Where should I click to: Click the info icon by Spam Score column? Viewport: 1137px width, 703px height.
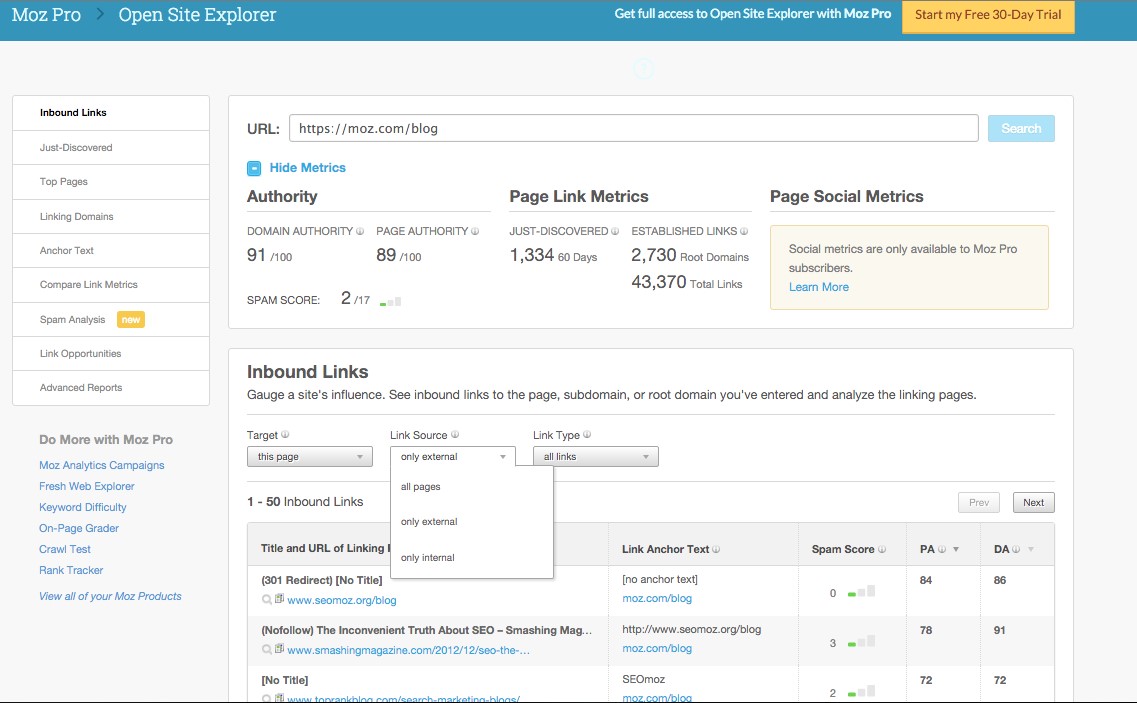click(882, 549)
